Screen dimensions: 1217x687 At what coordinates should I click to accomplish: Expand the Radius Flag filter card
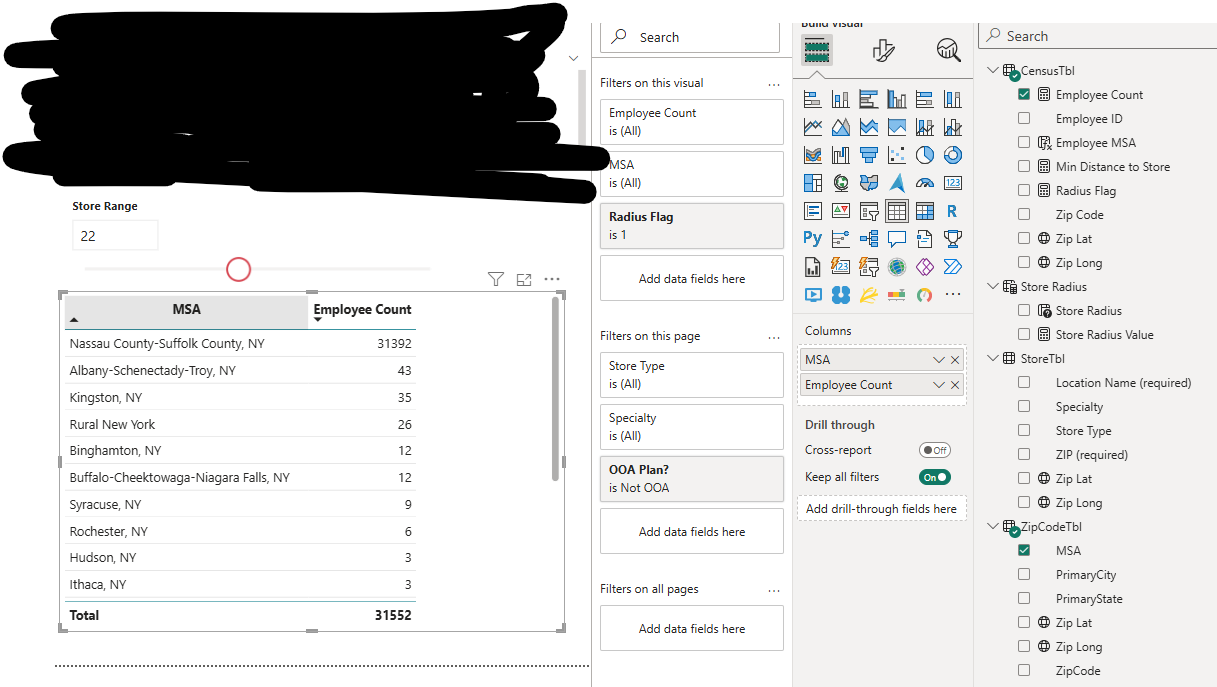click(692, 226)
